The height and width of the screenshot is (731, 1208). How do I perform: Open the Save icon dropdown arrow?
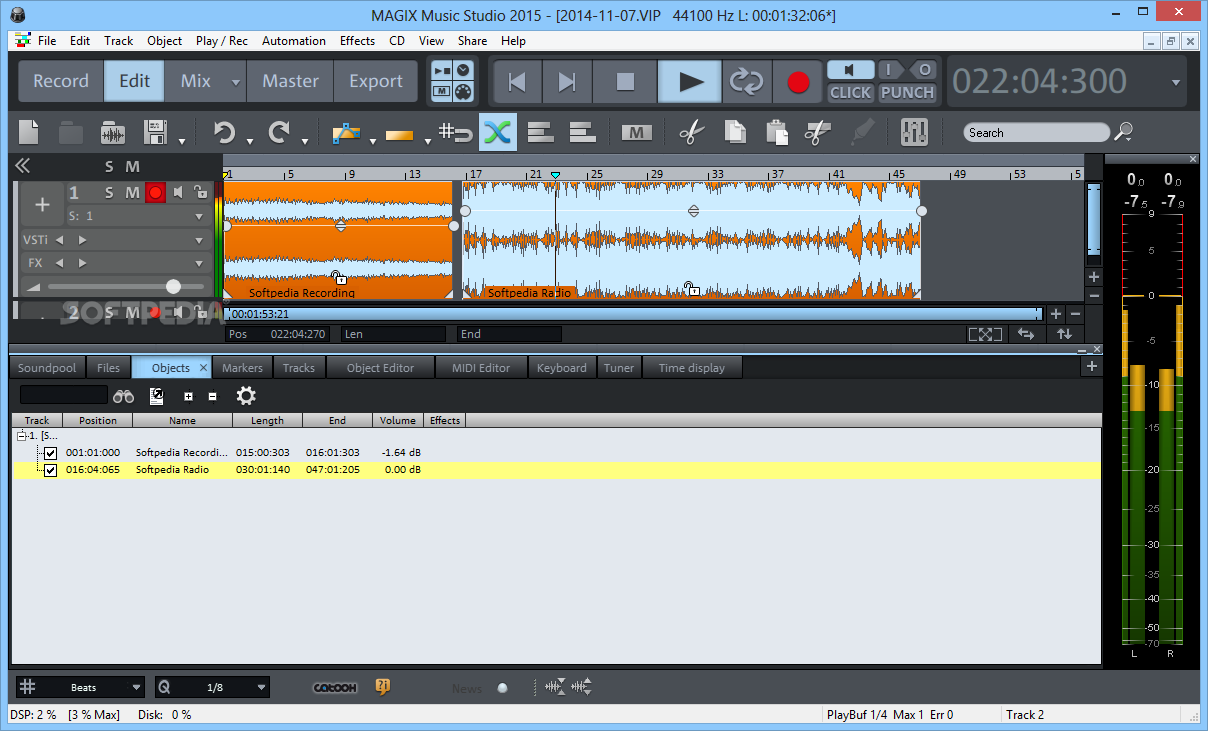coord(181,141)
